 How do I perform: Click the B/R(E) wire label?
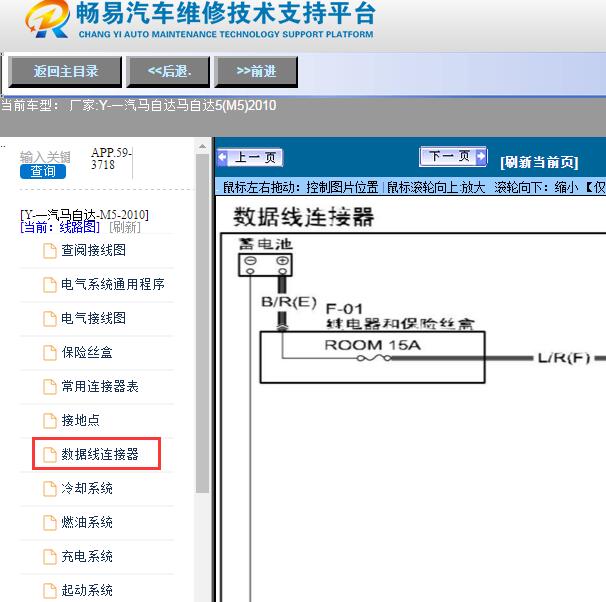click(289, 302)
